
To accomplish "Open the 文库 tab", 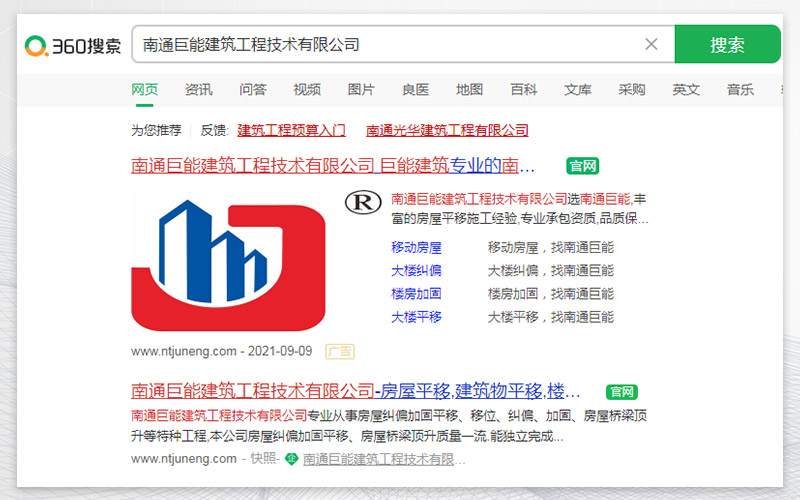I will click(x=578, y=90).
